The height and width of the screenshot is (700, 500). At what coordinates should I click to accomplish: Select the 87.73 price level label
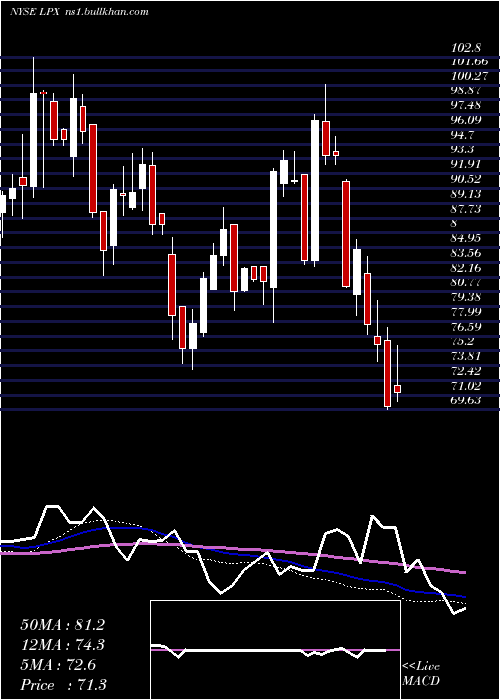(x=466, y=208)
